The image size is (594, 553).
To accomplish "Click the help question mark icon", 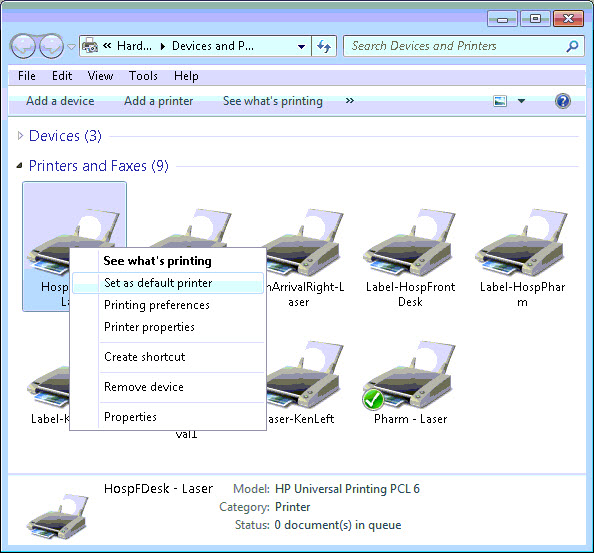I will (x=563, y=101).
